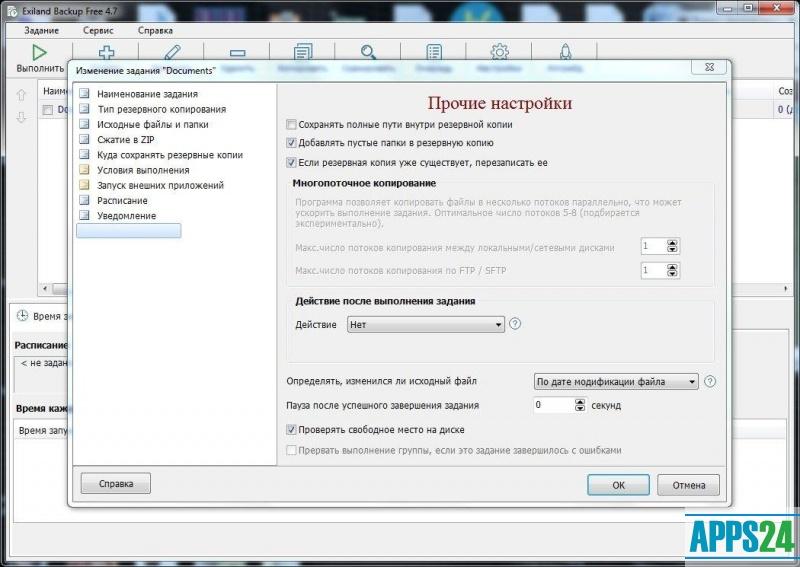800x567 pixels.
Task: Enable 'Сохранять полные пути' checkbox
Action: pos(291,125)
